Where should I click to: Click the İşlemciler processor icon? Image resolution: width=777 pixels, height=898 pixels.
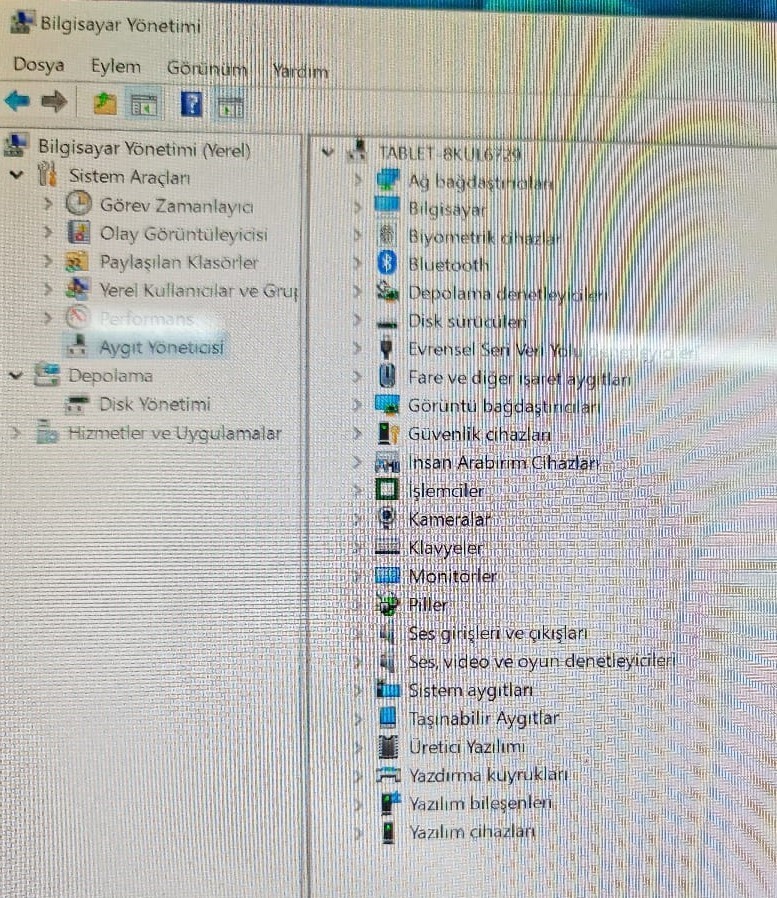tap(386, 490)
